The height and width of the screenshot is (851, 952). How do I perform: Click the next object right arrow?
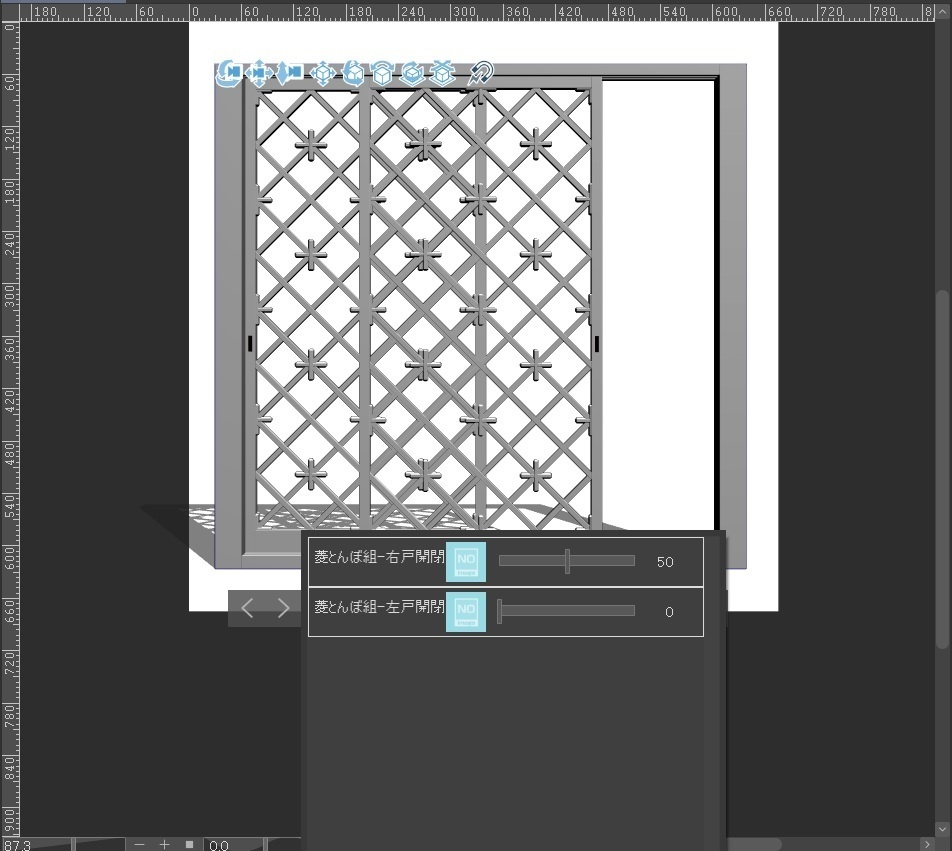tap(283, 608)
